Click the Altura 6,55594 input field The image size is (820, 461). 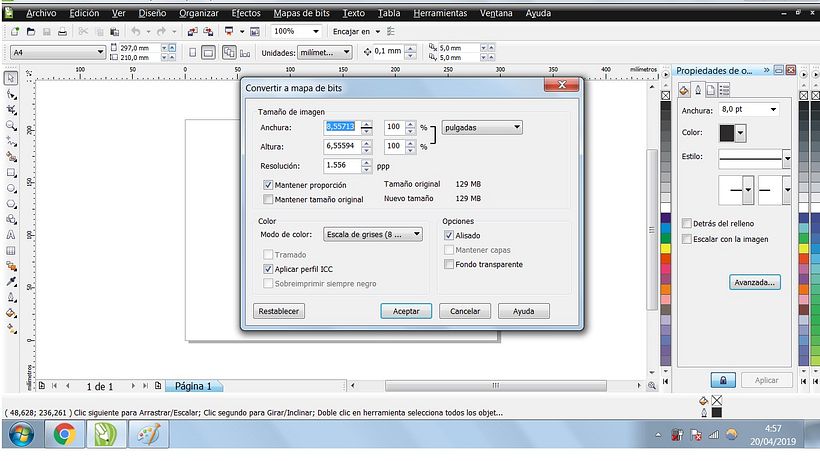[x=342, y=146]
